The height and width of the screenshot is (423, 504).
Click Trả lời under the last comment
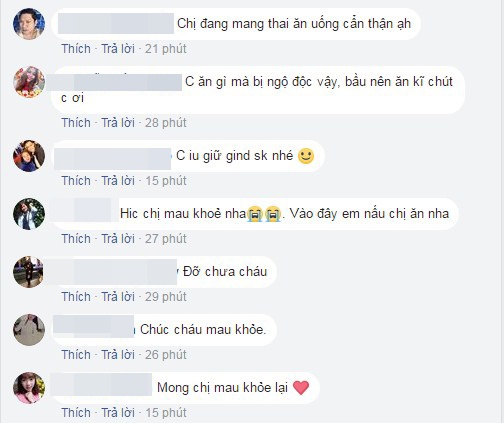(x=118, y=413)
